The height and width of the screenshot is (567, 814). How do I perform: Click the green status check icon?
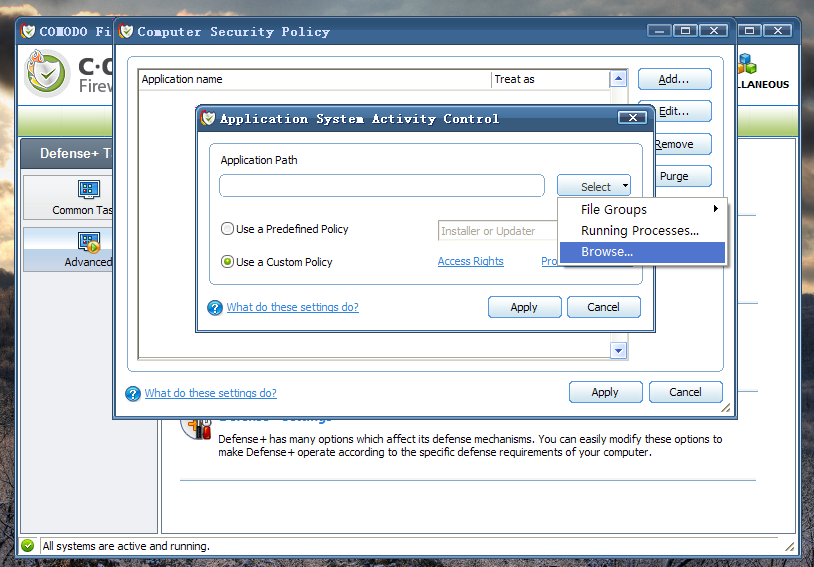[x=28, y=546]
